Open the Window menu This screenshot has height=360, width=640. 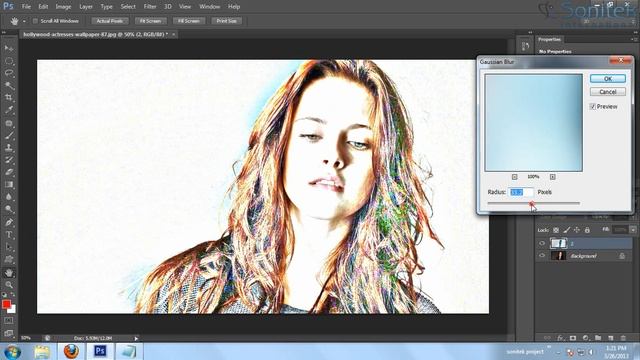click(210, 7)
